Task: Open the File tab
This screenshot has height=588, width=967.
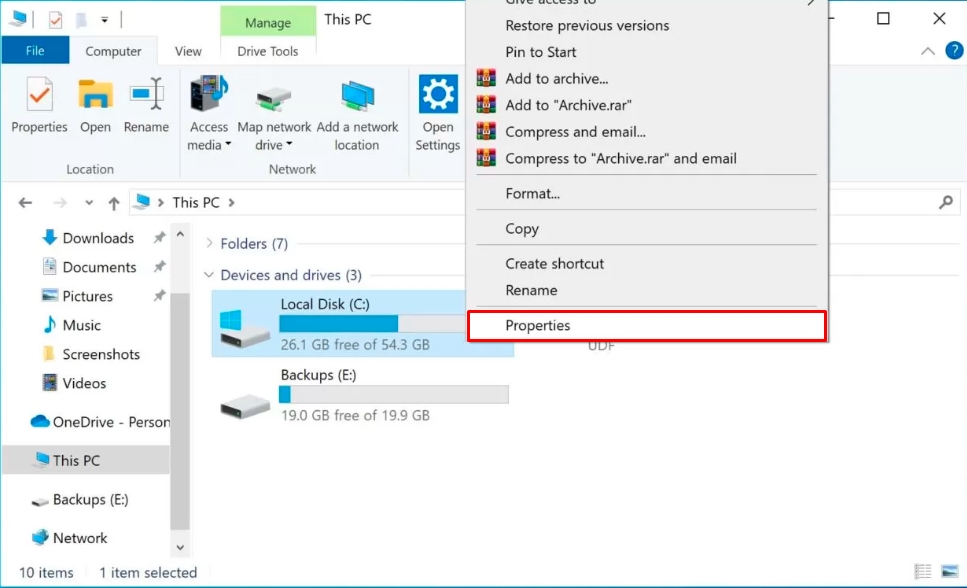Action: [35, 51]
